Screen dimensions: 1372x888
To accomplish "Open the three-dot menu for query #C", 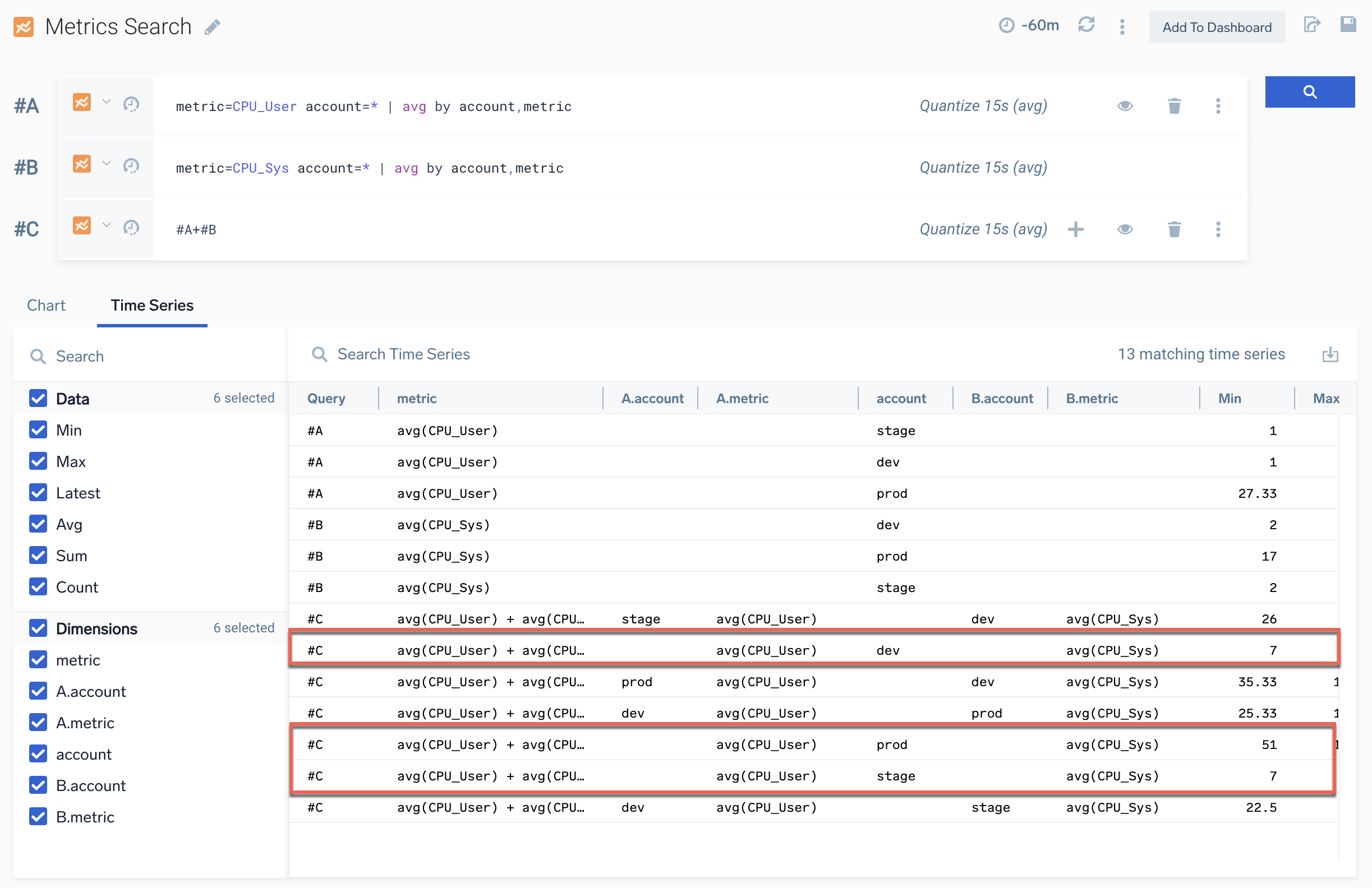I will [1218, 229].
